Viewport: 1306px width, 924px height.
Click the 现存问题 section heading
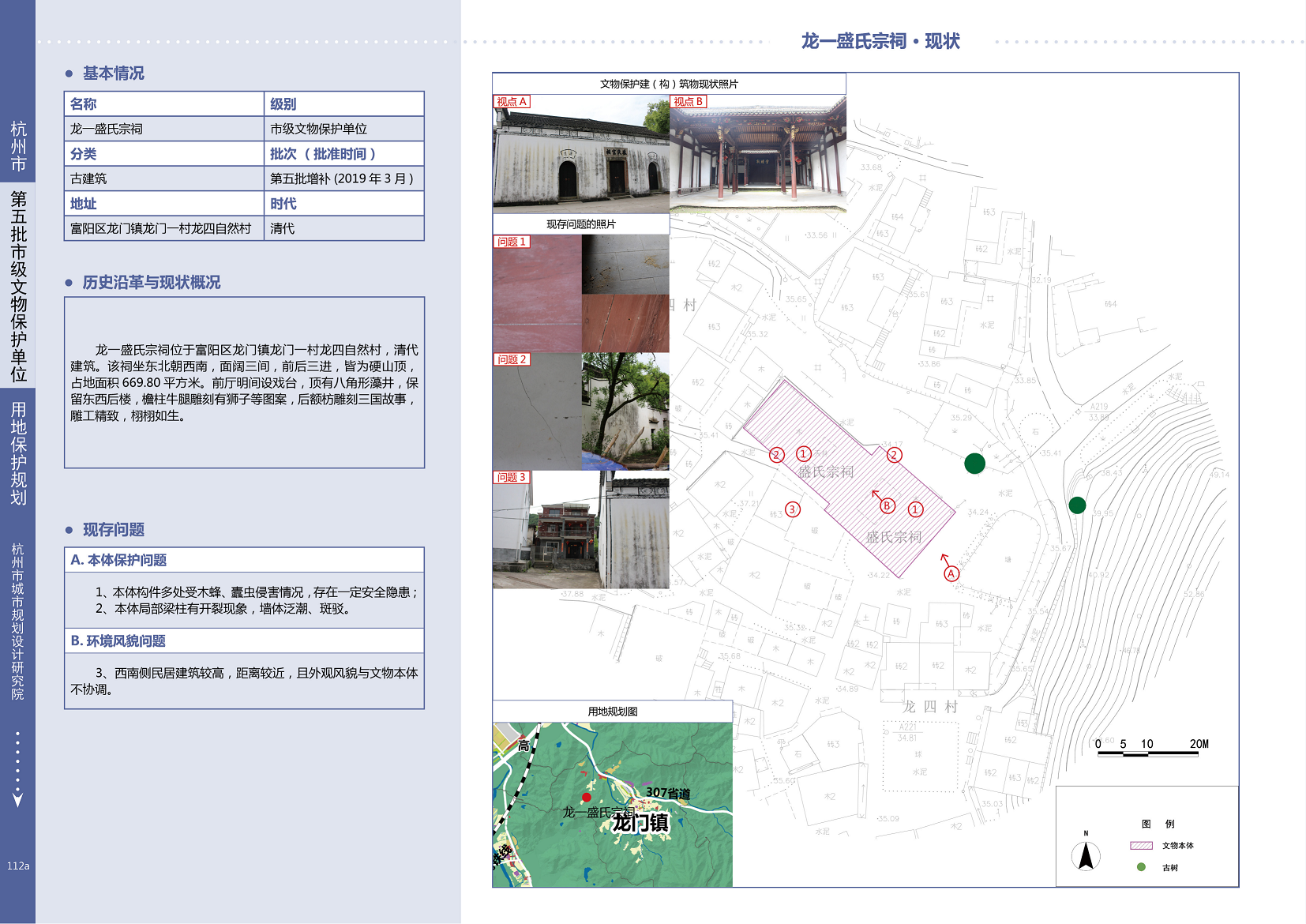114,530
